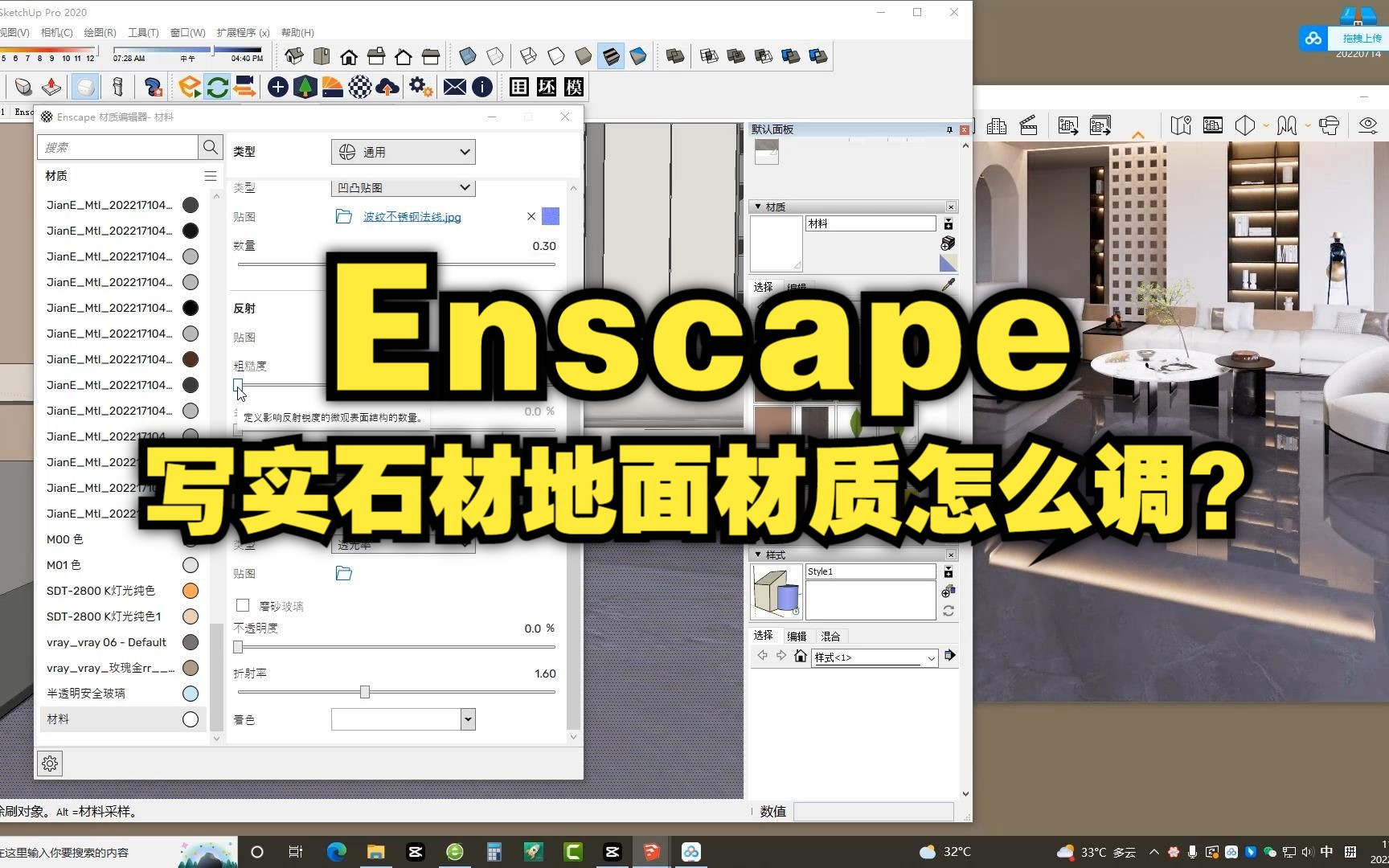Screen dimensions: 1389x868
Task: Select the Wireframe style icon
Action: pyautogui.click(x=529, y=56)
